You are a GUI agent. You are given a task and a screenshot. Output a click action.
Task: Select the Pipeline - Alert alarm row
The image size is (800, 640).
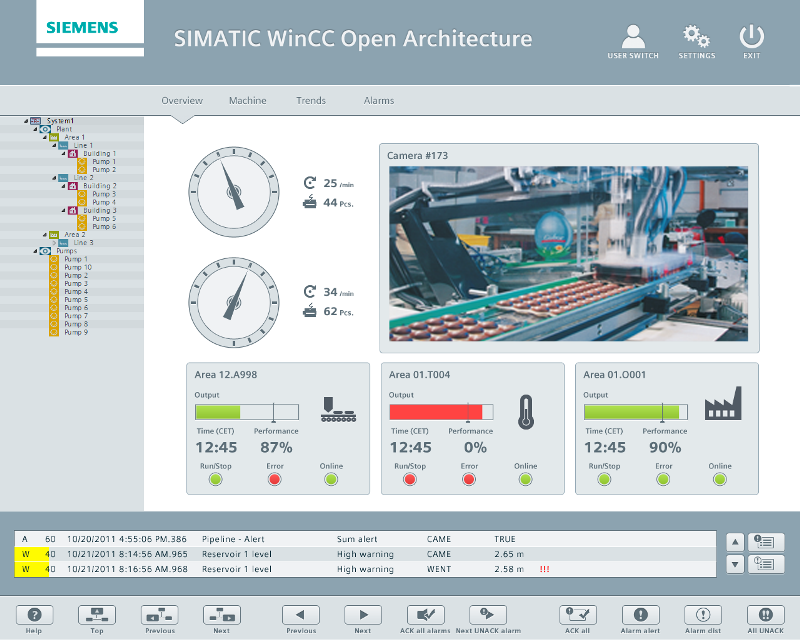(365, 539)
